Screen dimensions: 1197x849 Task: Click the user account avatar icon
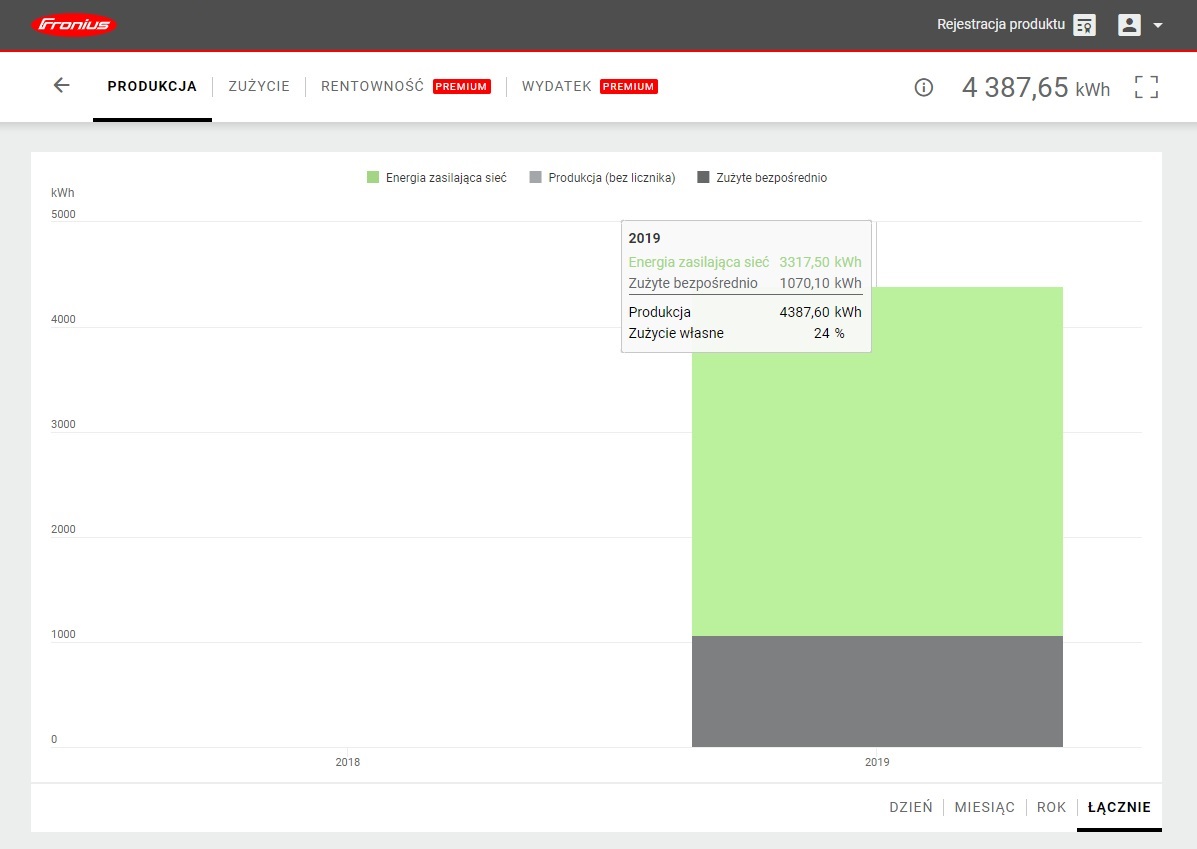tap(1129, 25)
